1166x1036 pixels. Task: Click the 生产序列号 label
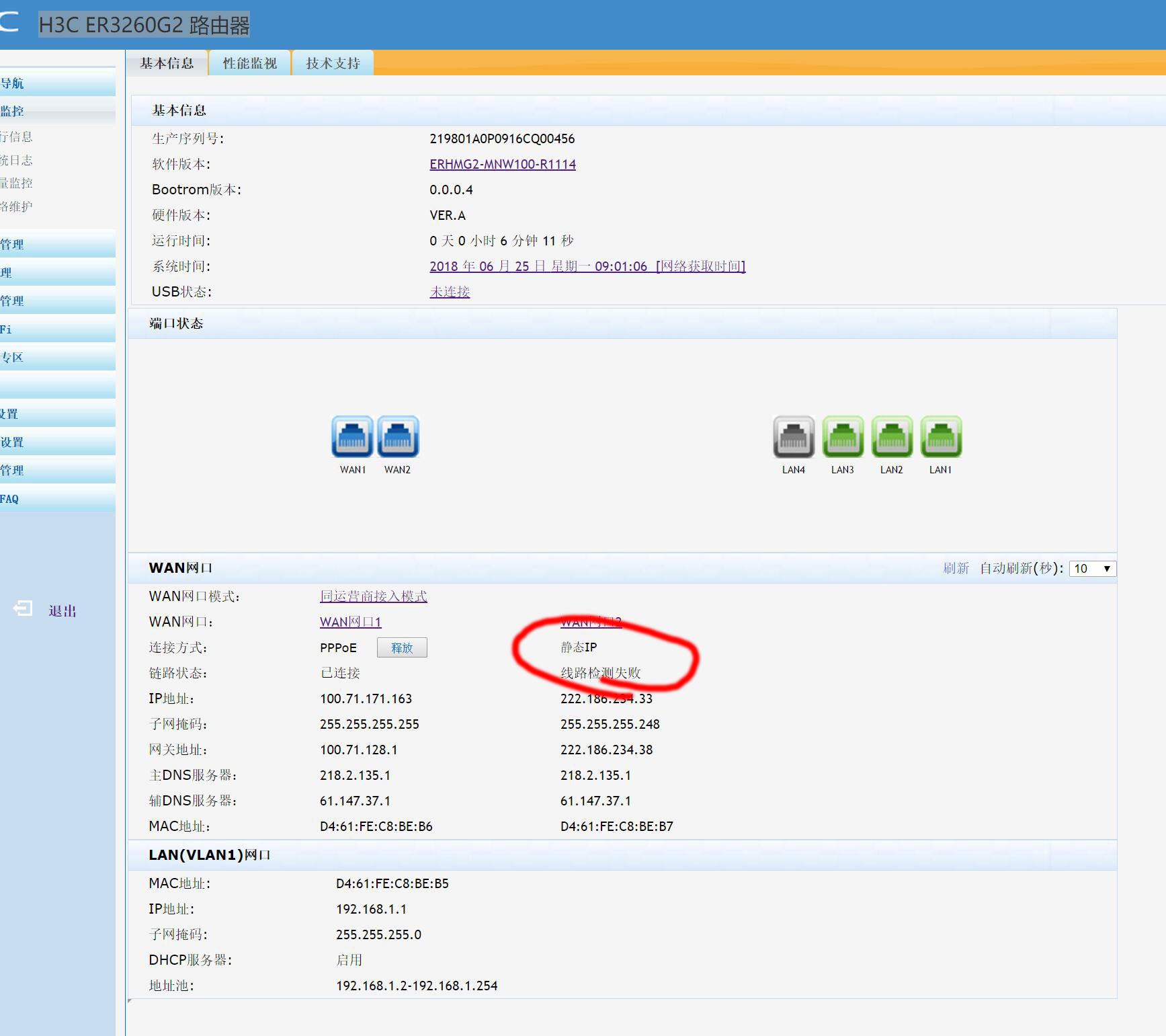[x=188, y=138]
